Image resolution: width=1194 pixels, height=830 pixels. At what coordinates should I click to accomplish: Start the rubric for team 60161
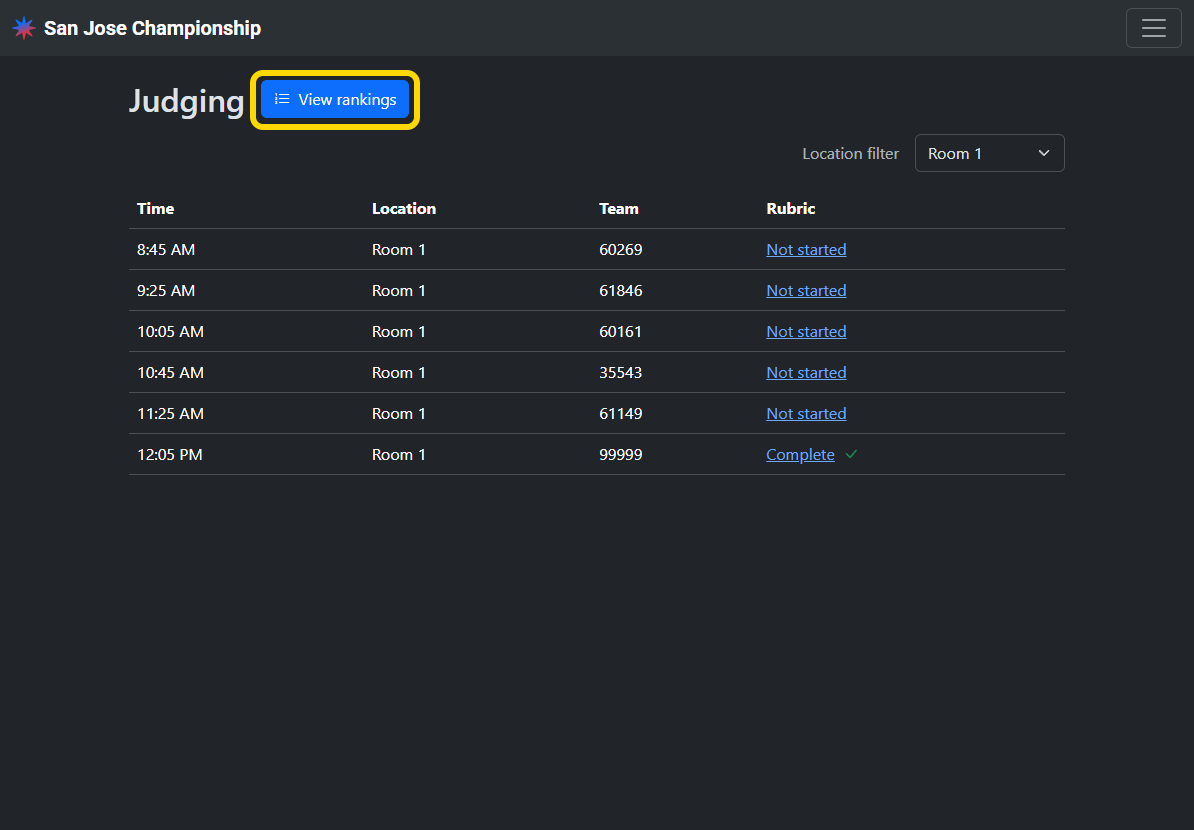pos(806,332)
